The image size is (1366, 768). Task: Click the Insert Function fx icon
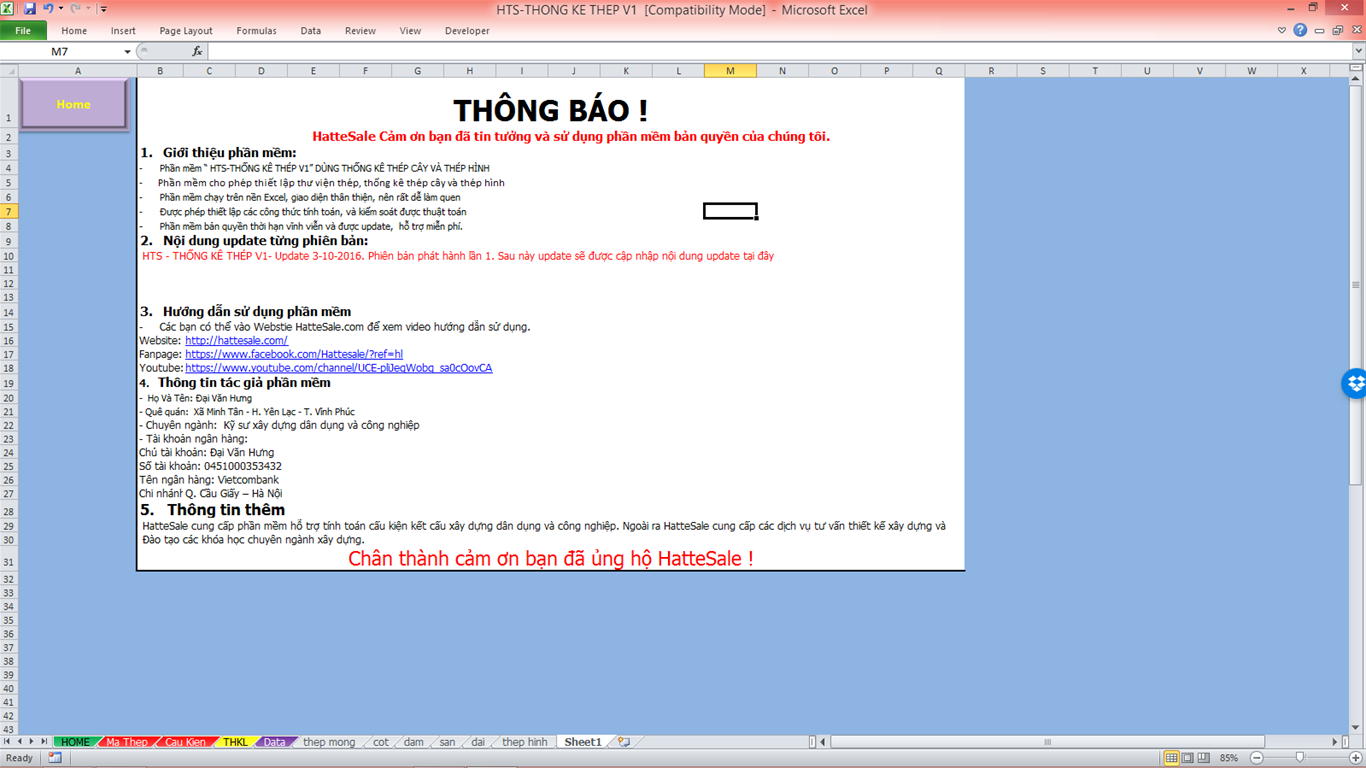pyautogui.click(x=197, y=51)
